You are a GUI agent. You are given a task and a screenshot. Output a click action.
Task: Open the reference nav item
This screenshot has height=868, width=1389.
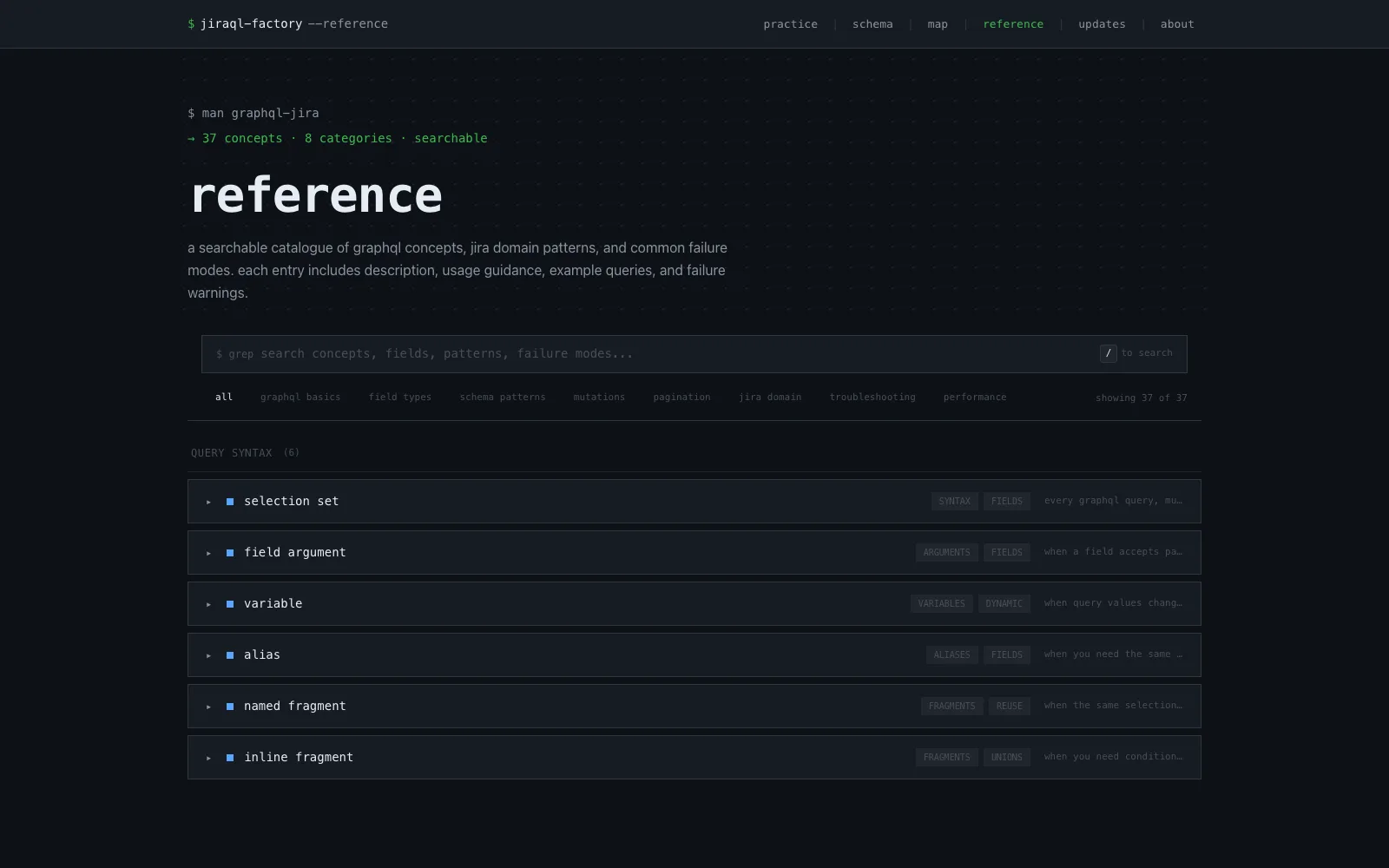tap(1013, 24)
